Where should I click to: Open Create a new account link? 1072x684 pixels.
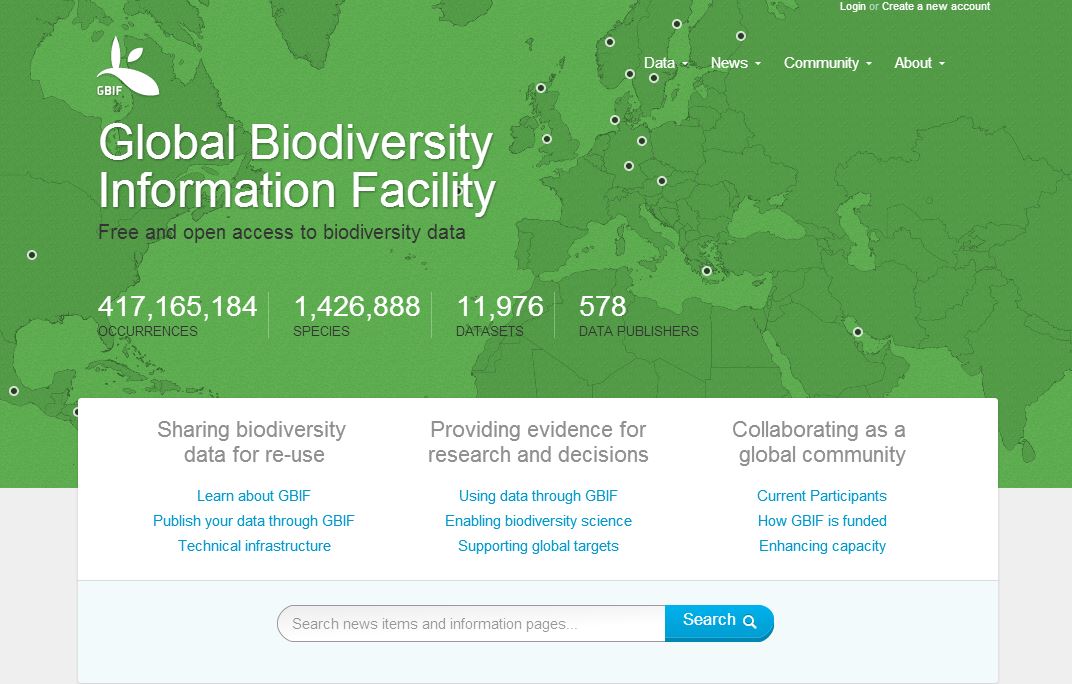[x=936, y=6]
